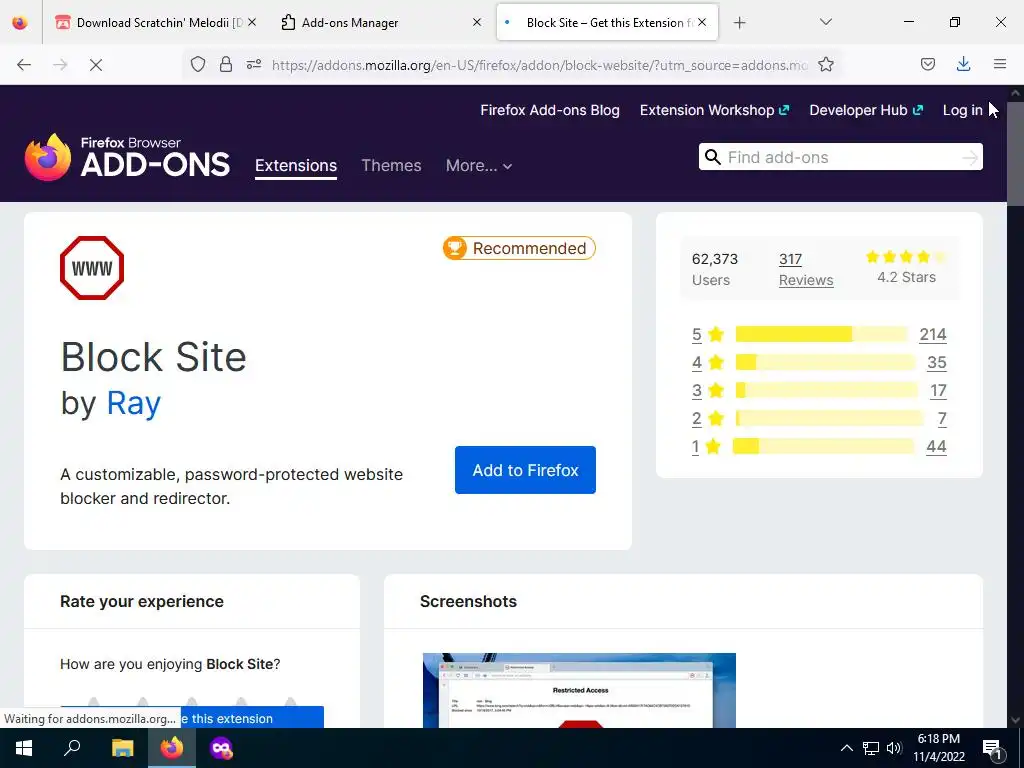Open Extension Workshop link
Viewport: 1024px width, 768px height.
point(714,110)
